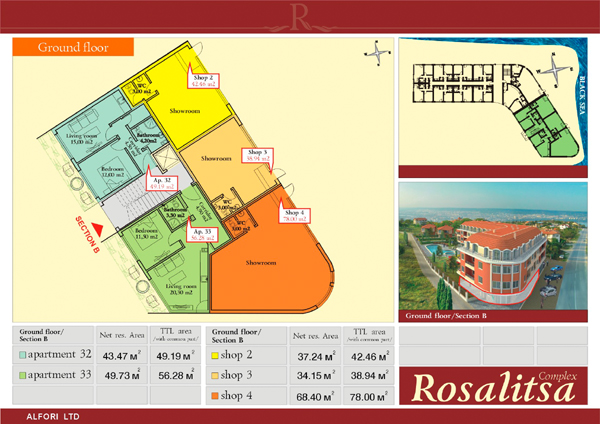This screenshot has height=424, width=600.
Task: Click the shop 4 total area 78.00 m²
Action: (x=369, y=396)
